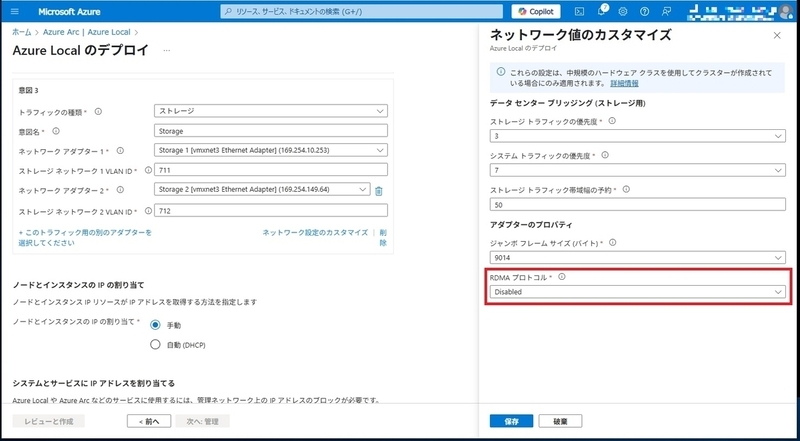Open the ellipsis menu beside the page title
This screenshot has height=441, width=800.
166,51
